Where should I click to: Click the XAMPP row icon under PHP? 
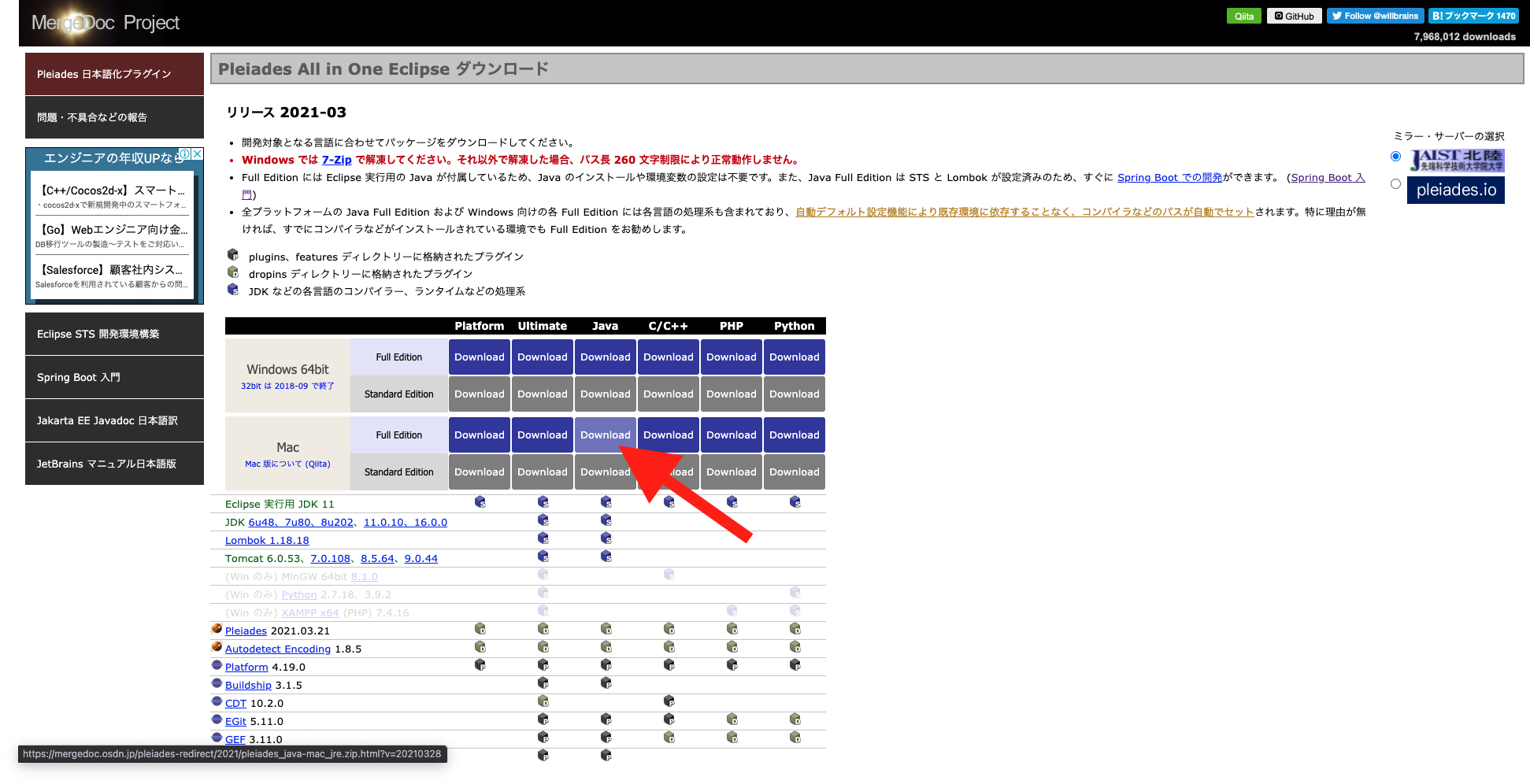click(732, 611)
